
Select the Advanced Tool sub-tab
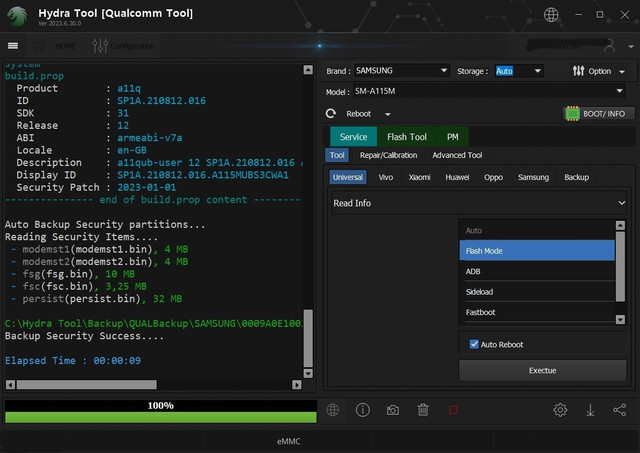tap(457, 155)
